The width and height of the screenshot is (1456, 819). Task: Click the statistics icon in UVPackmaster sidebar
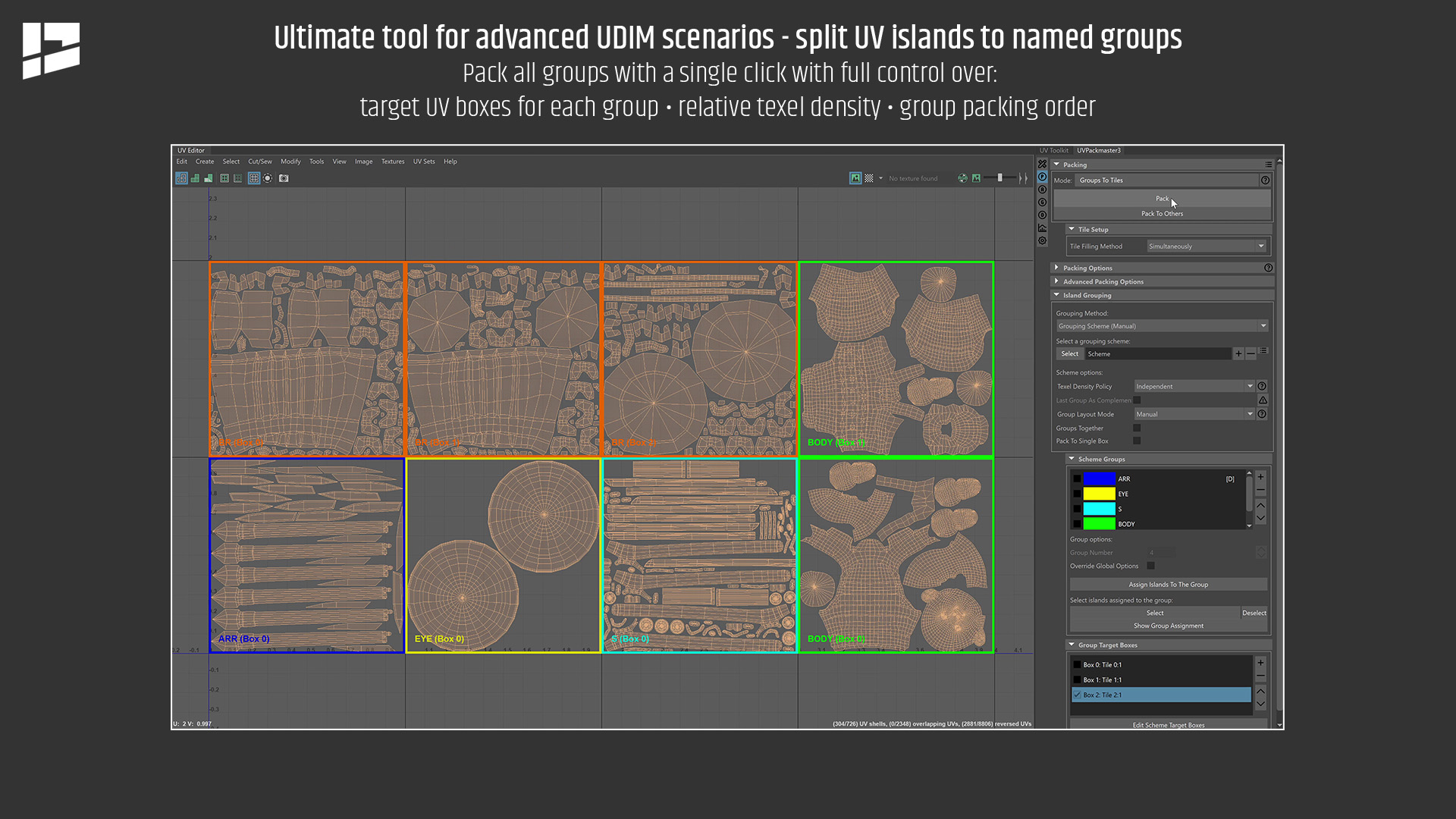1043,227
